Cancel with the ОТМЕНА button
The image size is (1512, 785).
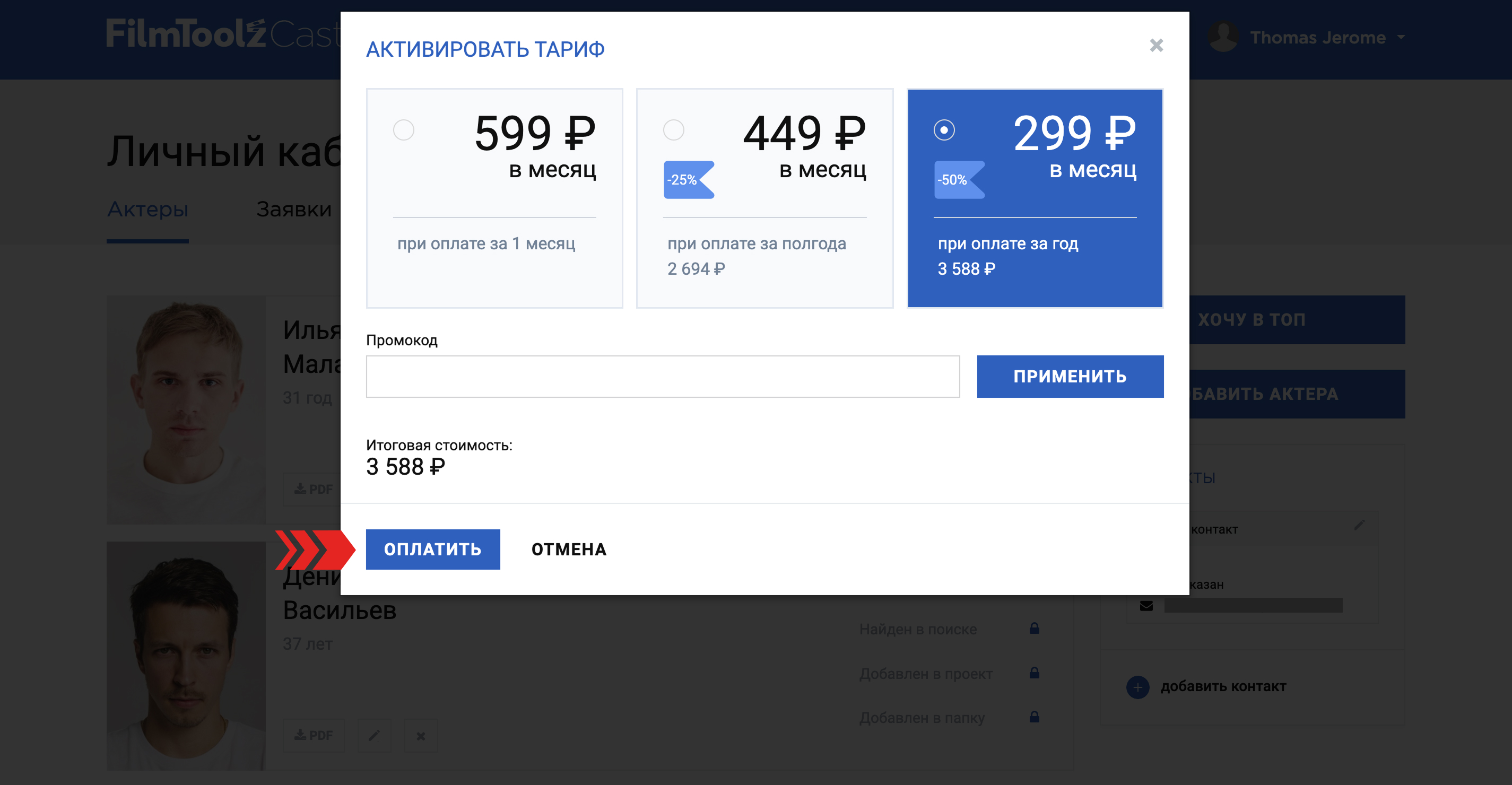tap(569, 549)
